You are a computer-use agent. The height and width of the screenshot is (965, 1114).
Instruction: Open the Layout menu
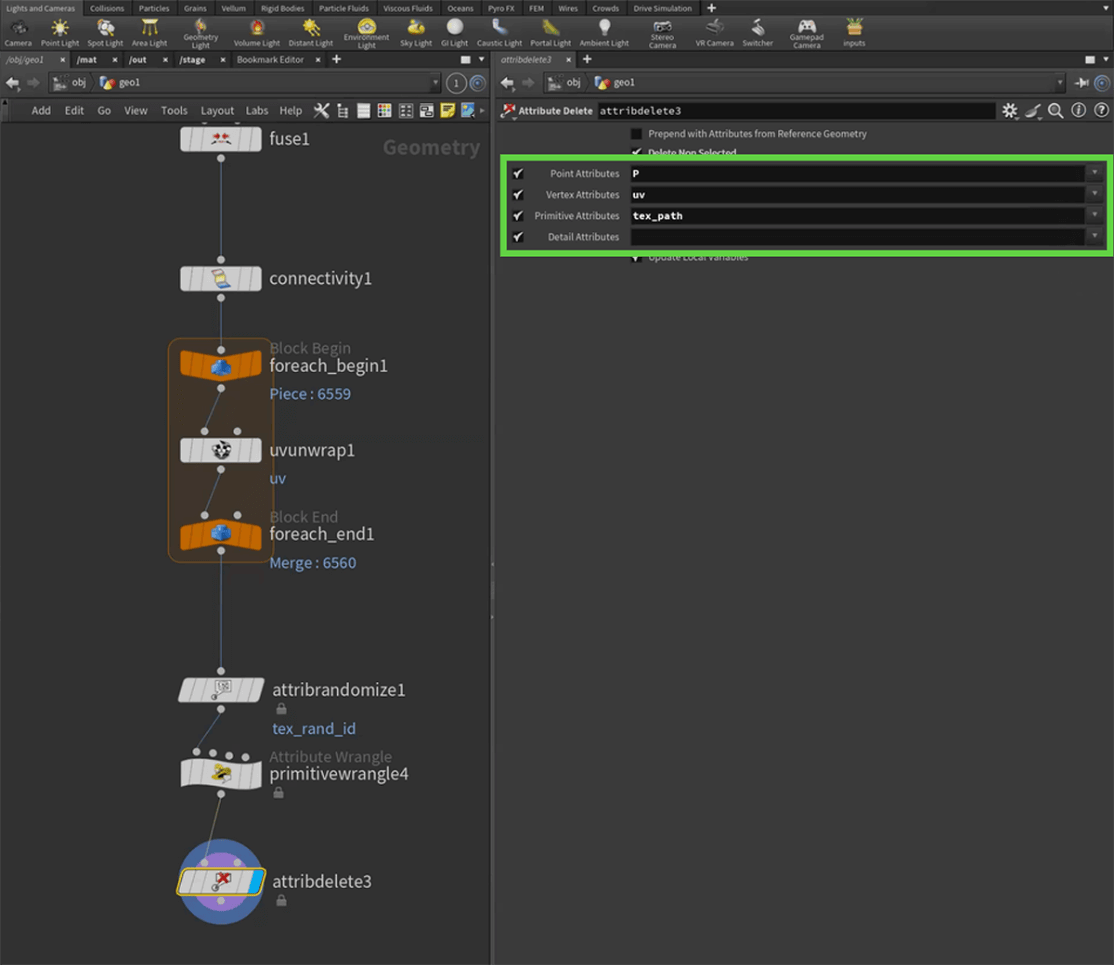217,111
